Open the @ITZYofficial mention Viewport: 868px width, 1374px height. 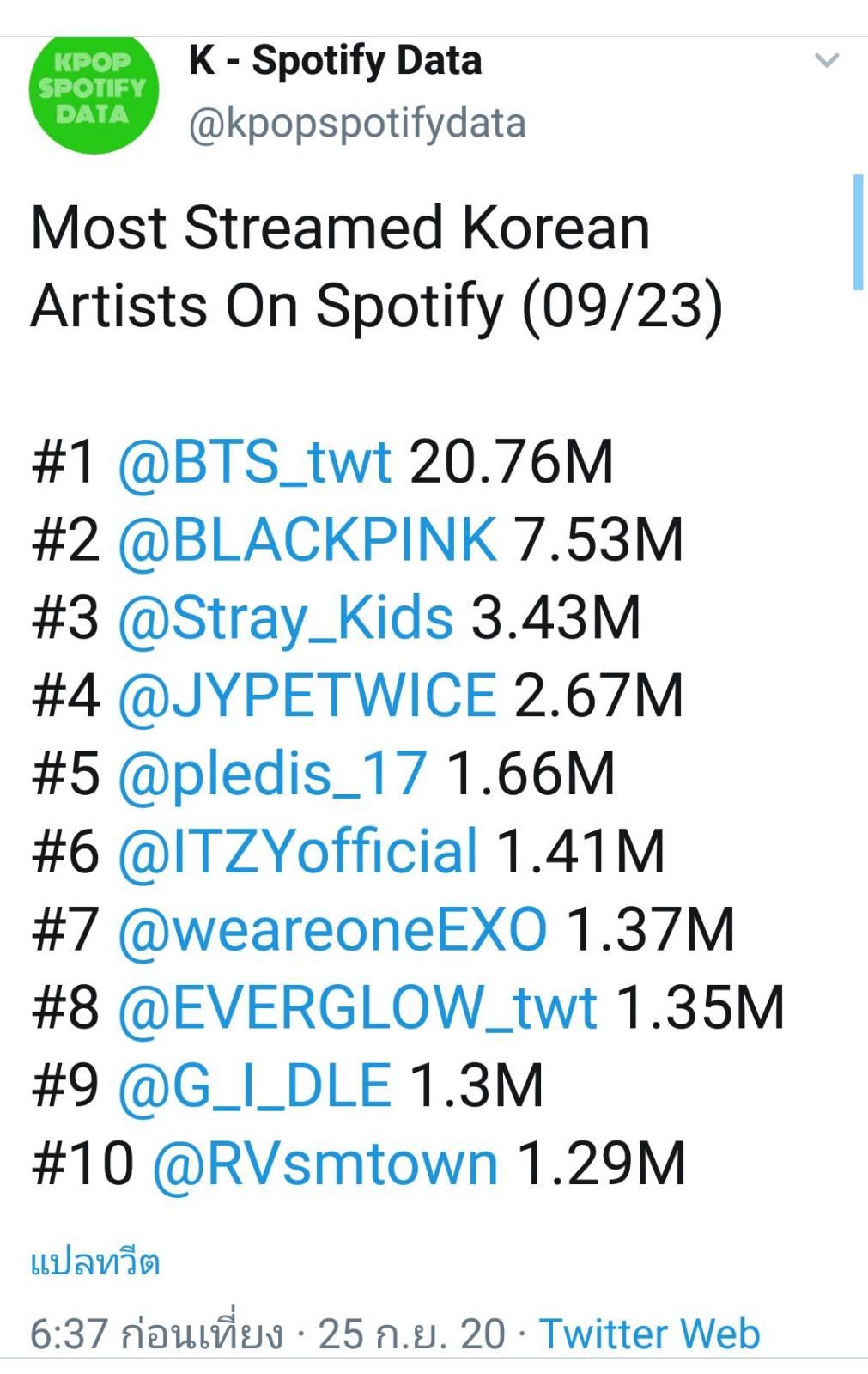(x=298, y=852)
